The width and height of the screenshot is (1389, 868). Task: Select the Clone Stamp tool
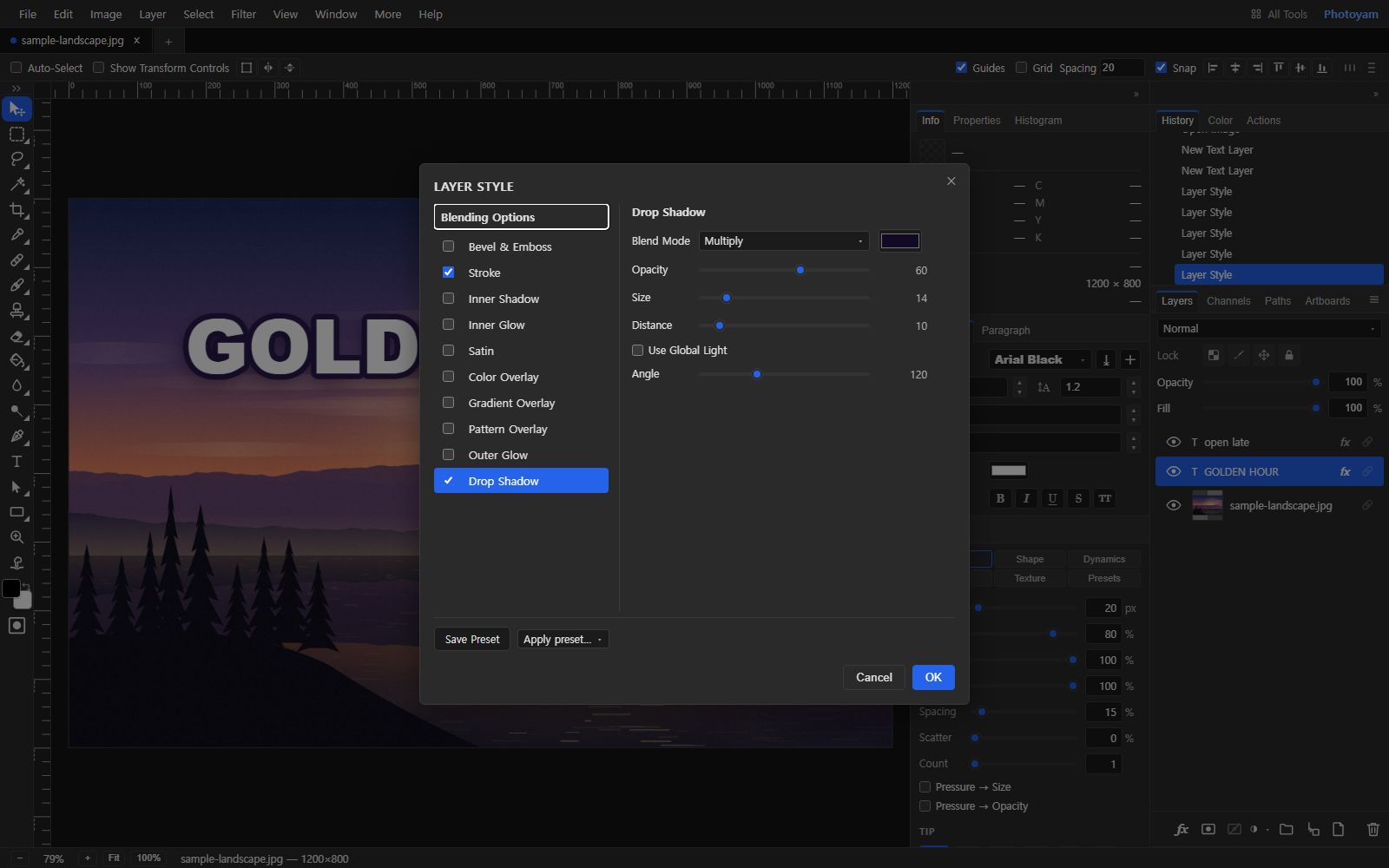click(16, 310)
